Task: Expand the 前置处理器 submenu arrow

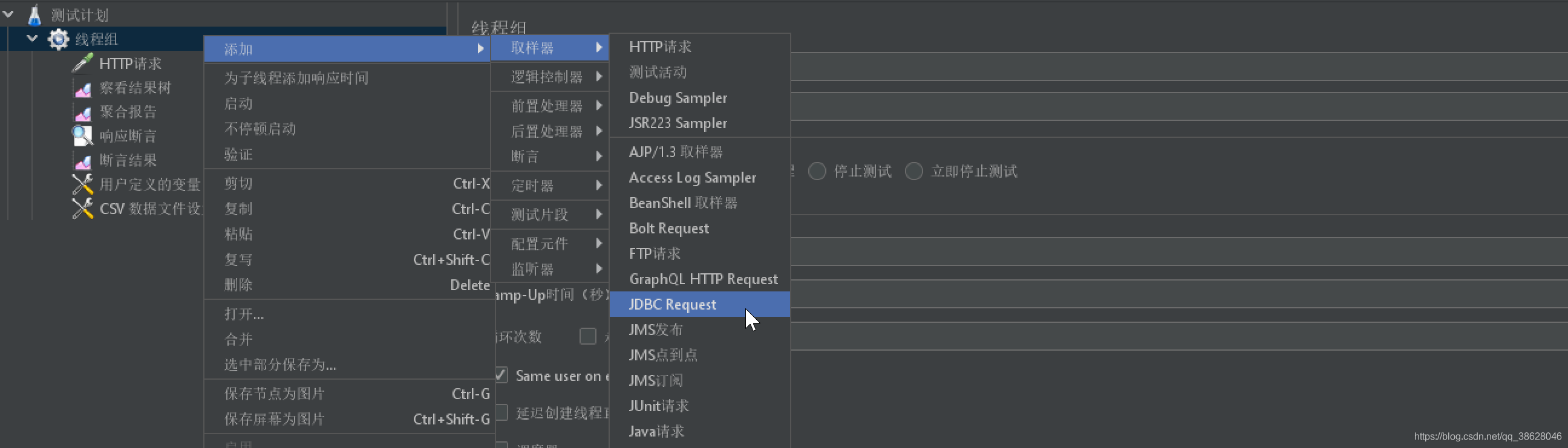Action: (x=599, y=106)
